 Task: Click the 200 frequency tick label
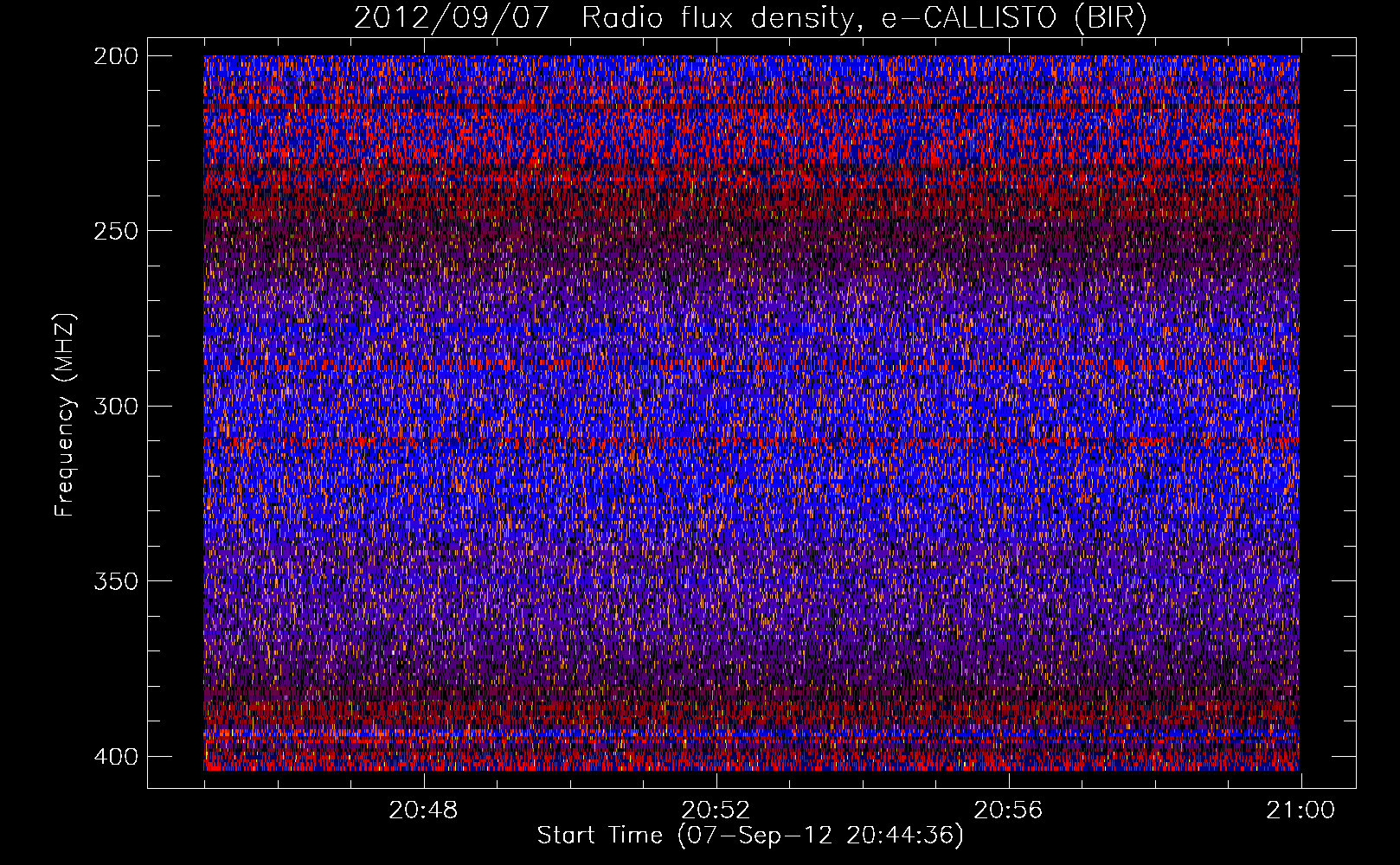click(x=115, y=55)
